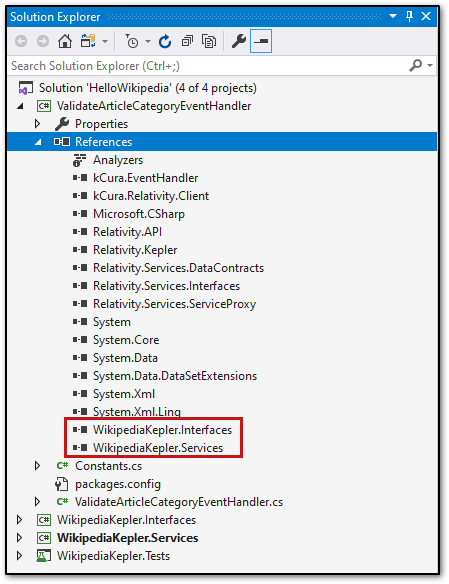Select the System.Xml.Linq reference

coord(137,412)
